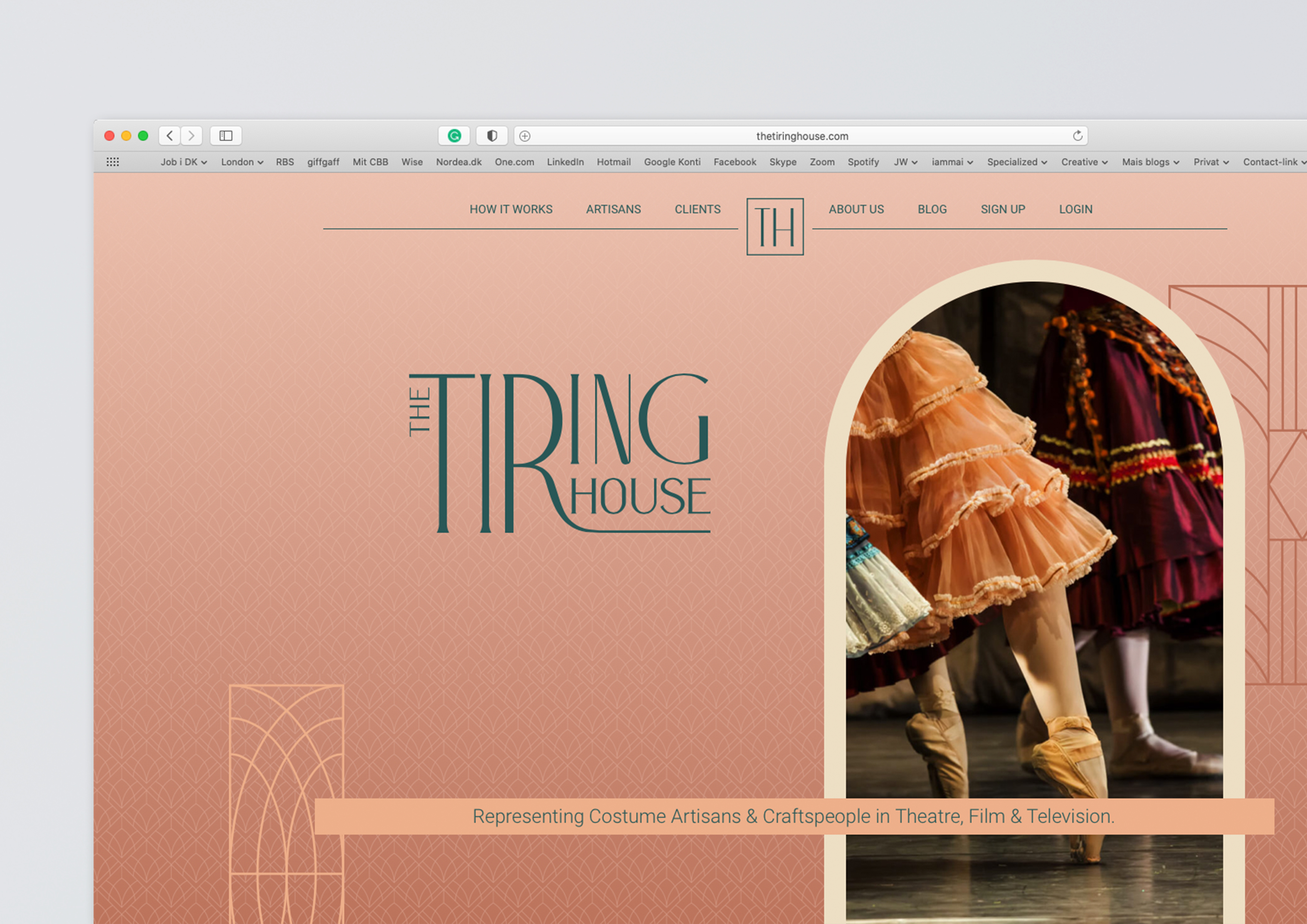
Task: Open the Hotmail bookmark
Action: tap(614, 162)
